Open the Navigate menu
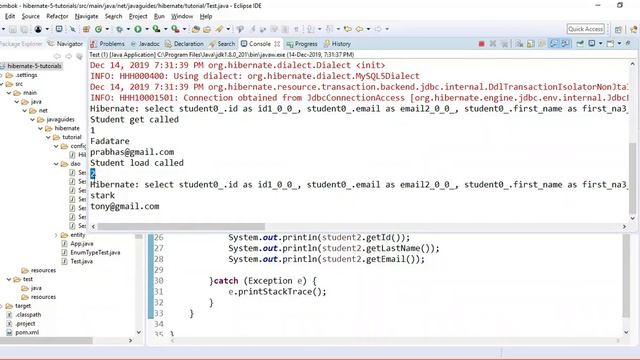Screen dimensions: 640x360 pos(87,16)
